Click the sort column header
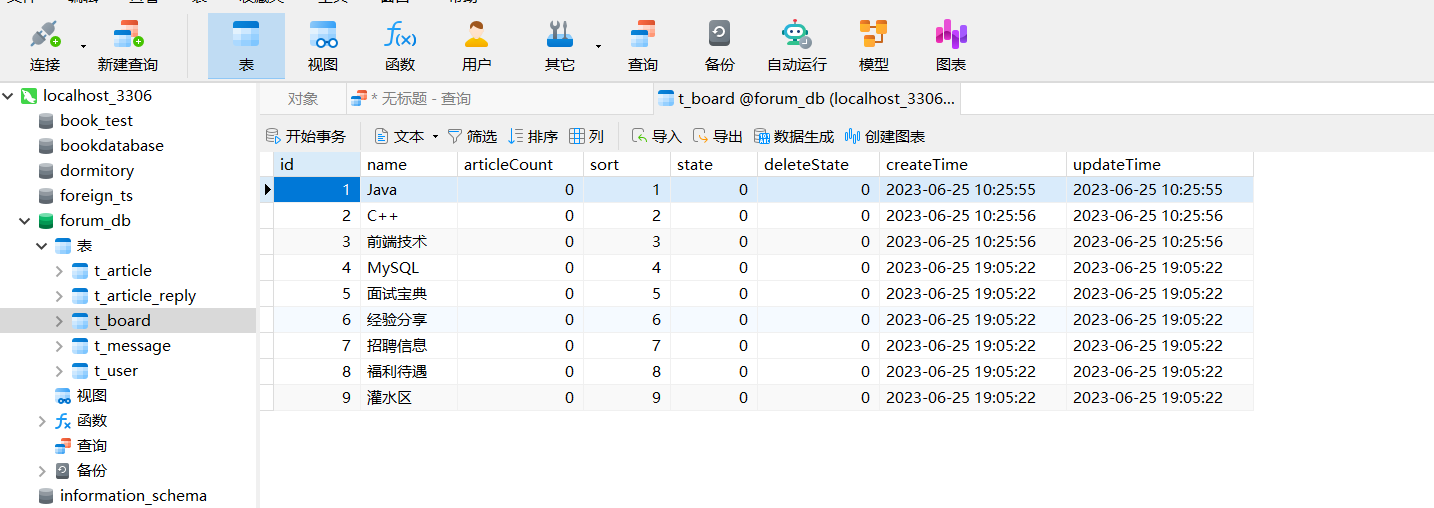Viewport: 1434px width, 508px height. click(627, 164)
